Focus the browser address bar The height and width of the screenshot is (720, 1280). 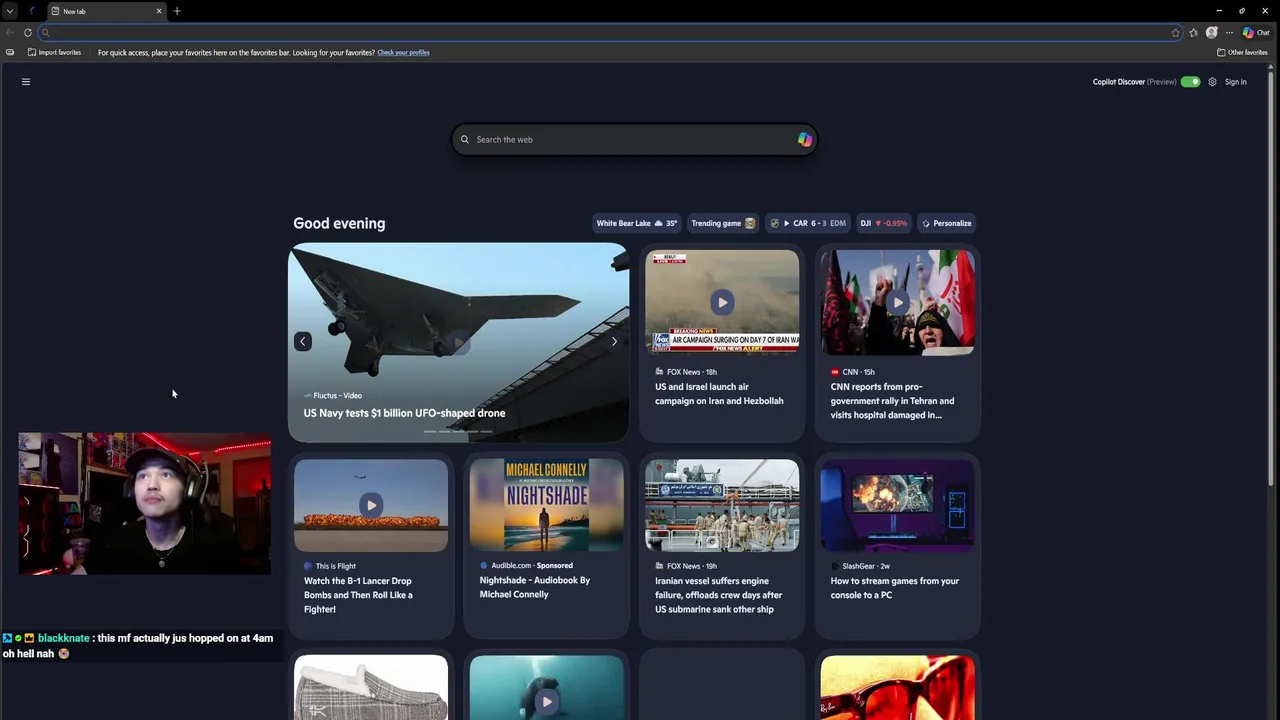click(x=610, y=32)
